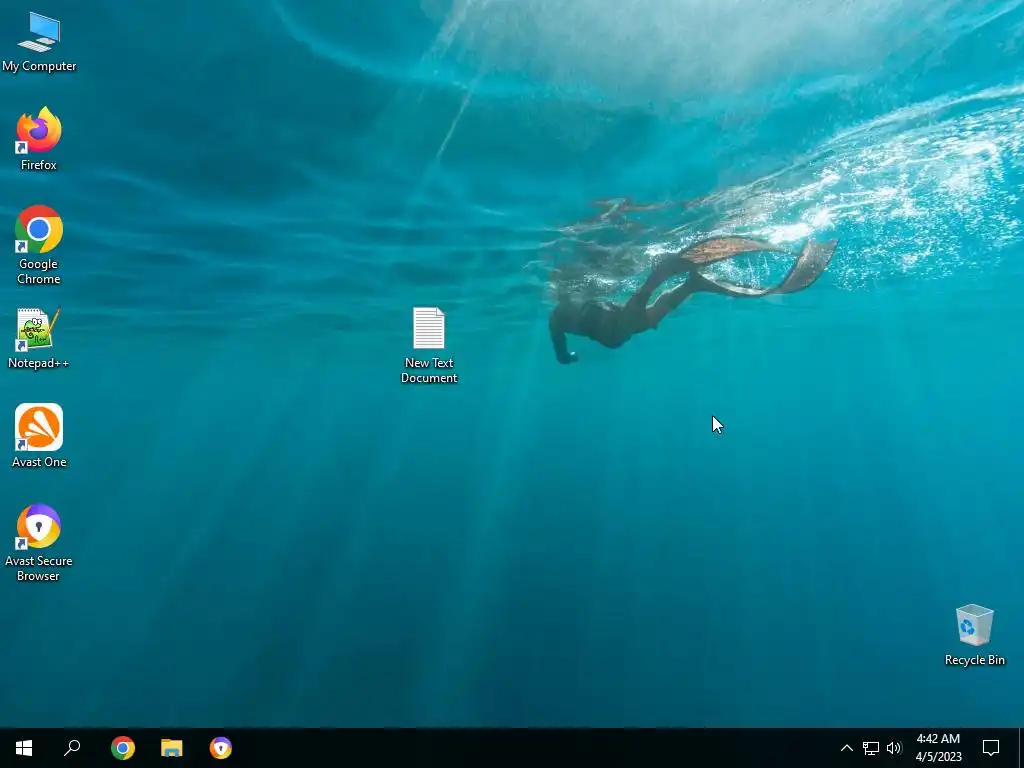Select the Recycle Bin icon
Viewport: 1024px width, 768px height.
(974, 635)
